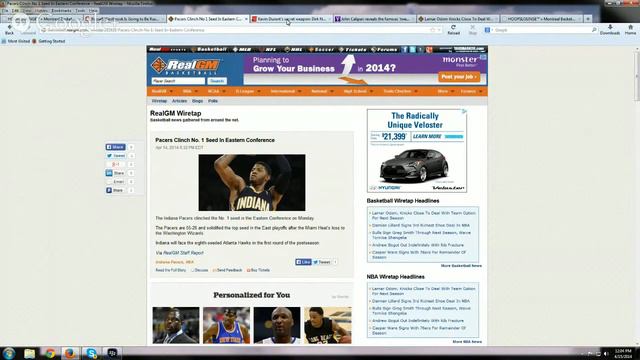This screenshot has height=360, width=640.
Task: Click Tweet button under article
Action: [322, 262]
